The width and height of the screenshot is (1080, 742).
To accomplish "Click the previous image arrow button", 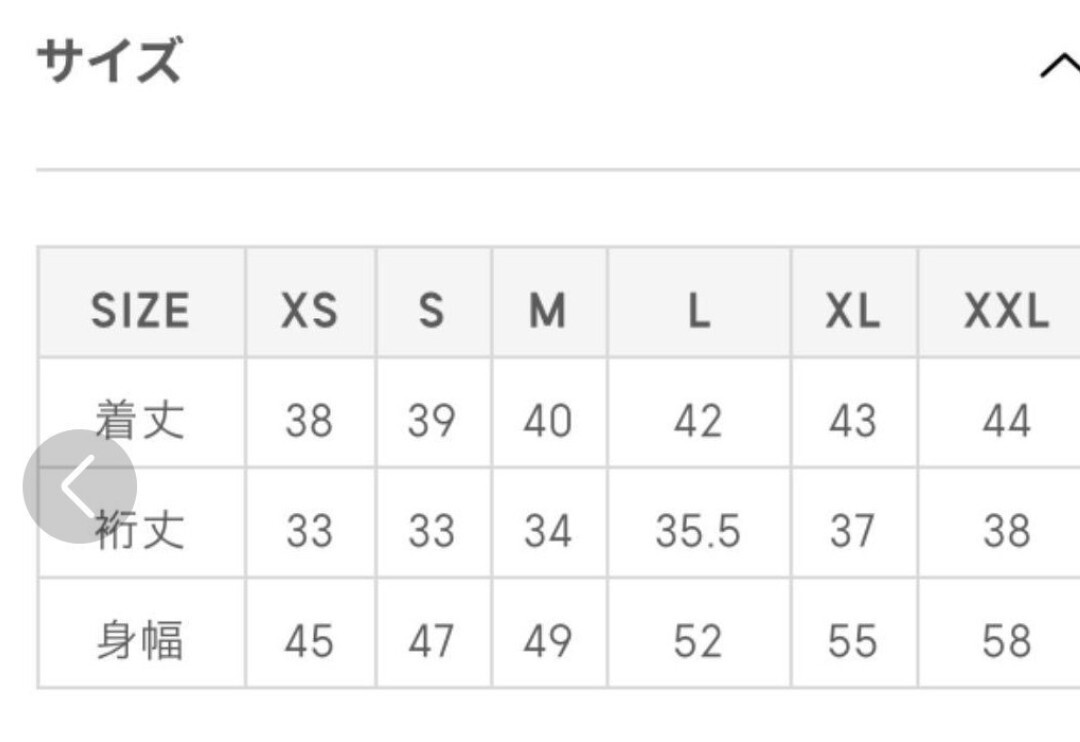I will pyautogui.click(x=80, y=486).
